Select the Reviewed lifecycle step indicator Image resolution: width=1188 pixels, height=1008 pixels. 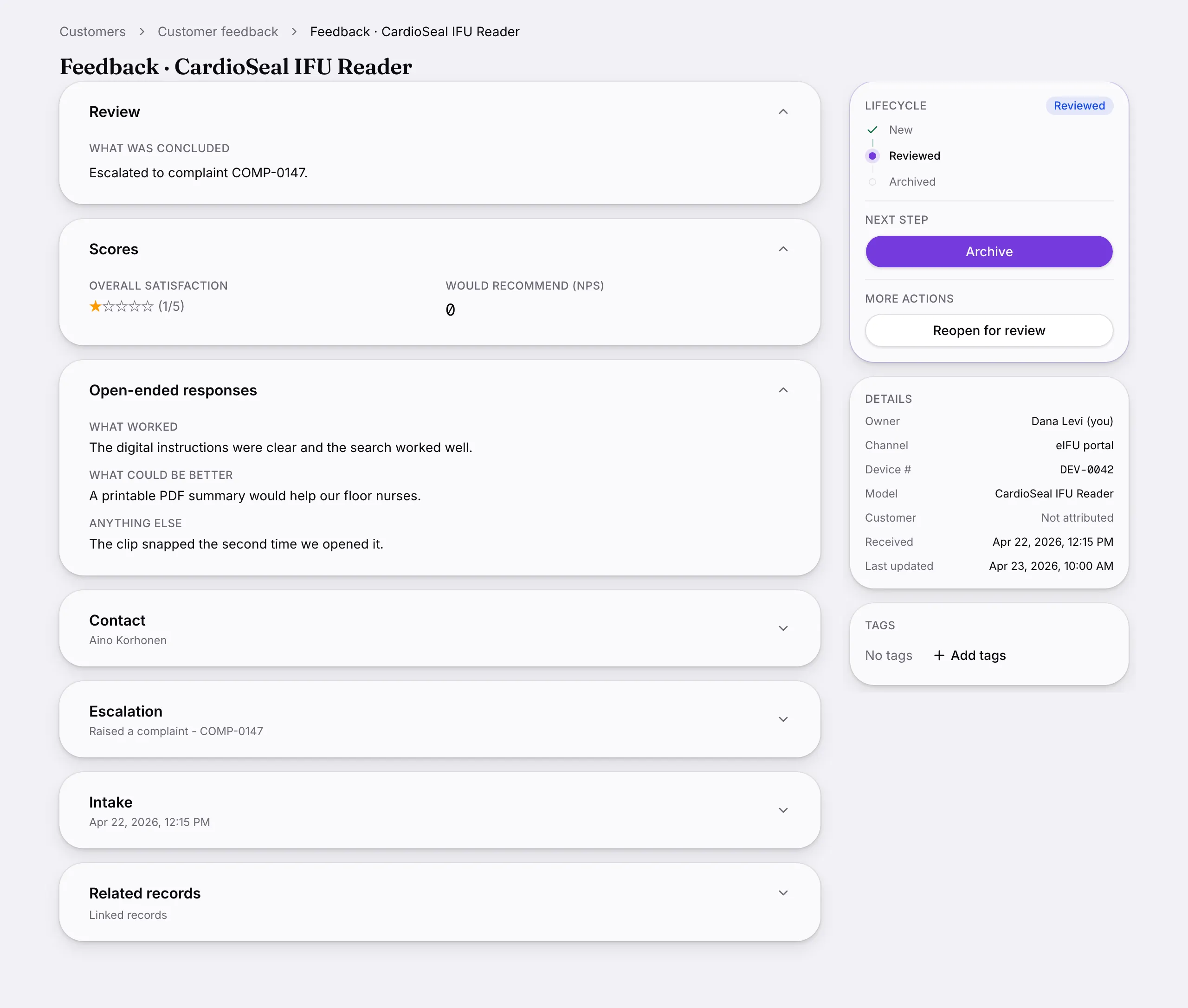coord(872,156)
